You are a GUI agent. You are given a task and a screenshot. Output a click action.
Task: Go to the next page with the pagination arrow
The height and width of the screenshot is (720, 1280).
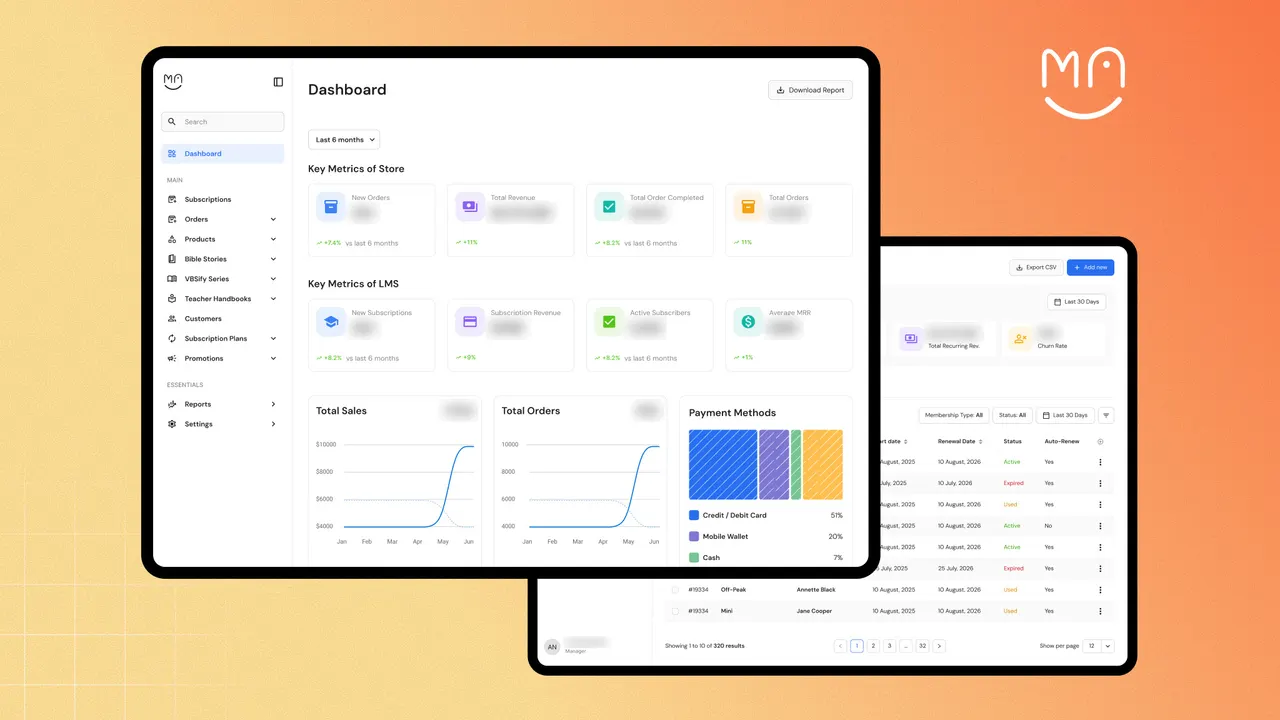[939, 646]
